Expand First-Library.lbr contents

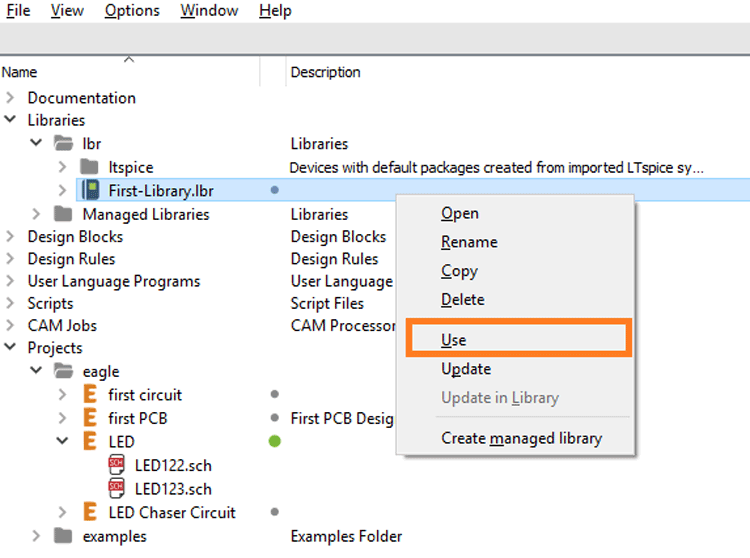click(x=62, y=190)
